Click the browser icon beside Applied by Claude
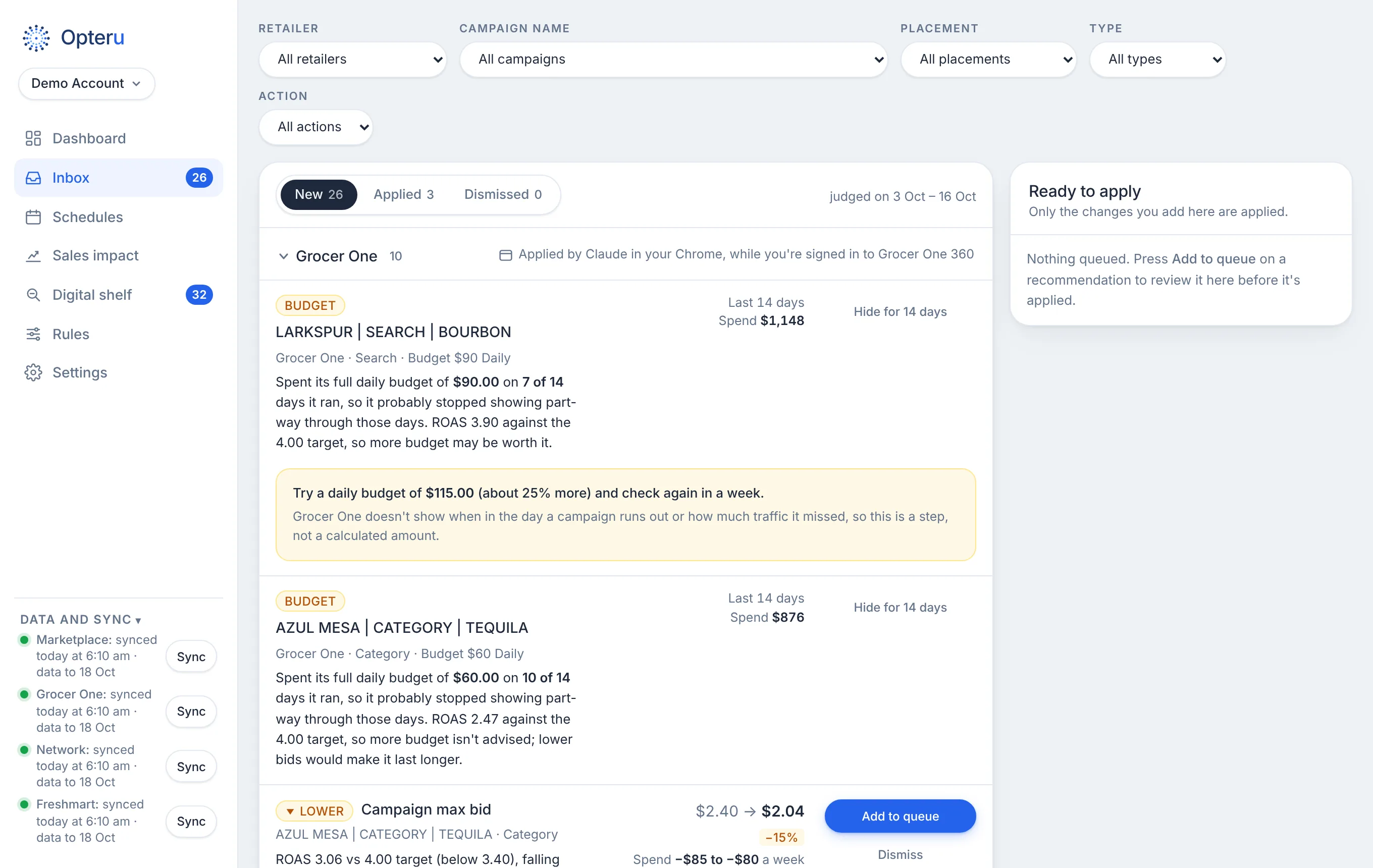Viewport: 1373px width, 868px height. pos(505,255)
